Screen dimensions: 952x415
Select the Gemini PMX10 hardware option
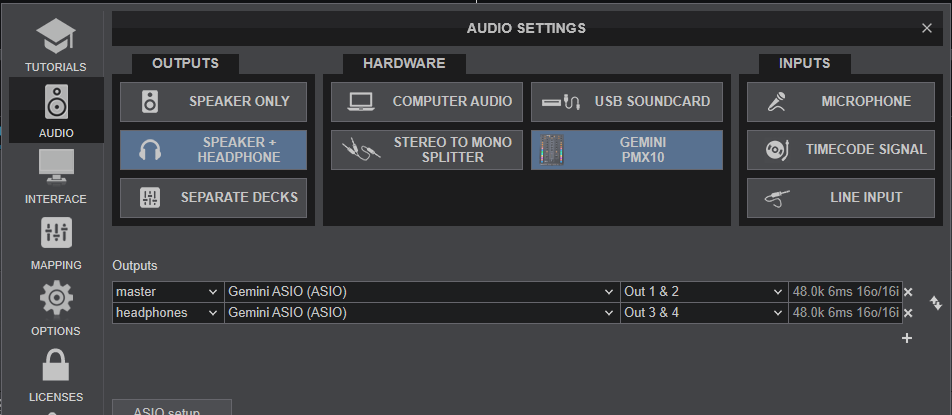627,150
